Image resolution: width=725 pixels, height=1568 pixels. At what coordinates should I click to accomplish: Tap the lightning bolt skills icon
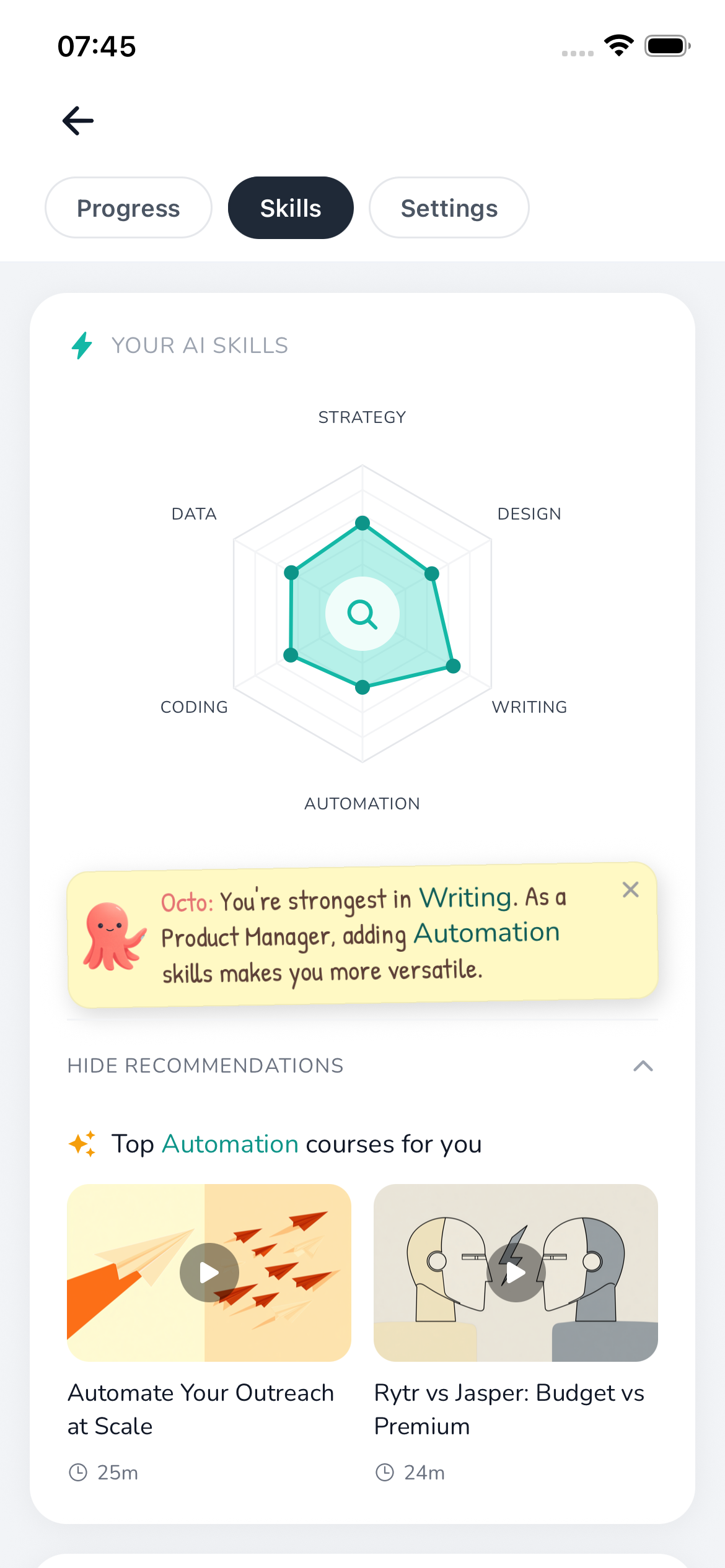click(x=82, y=346)
